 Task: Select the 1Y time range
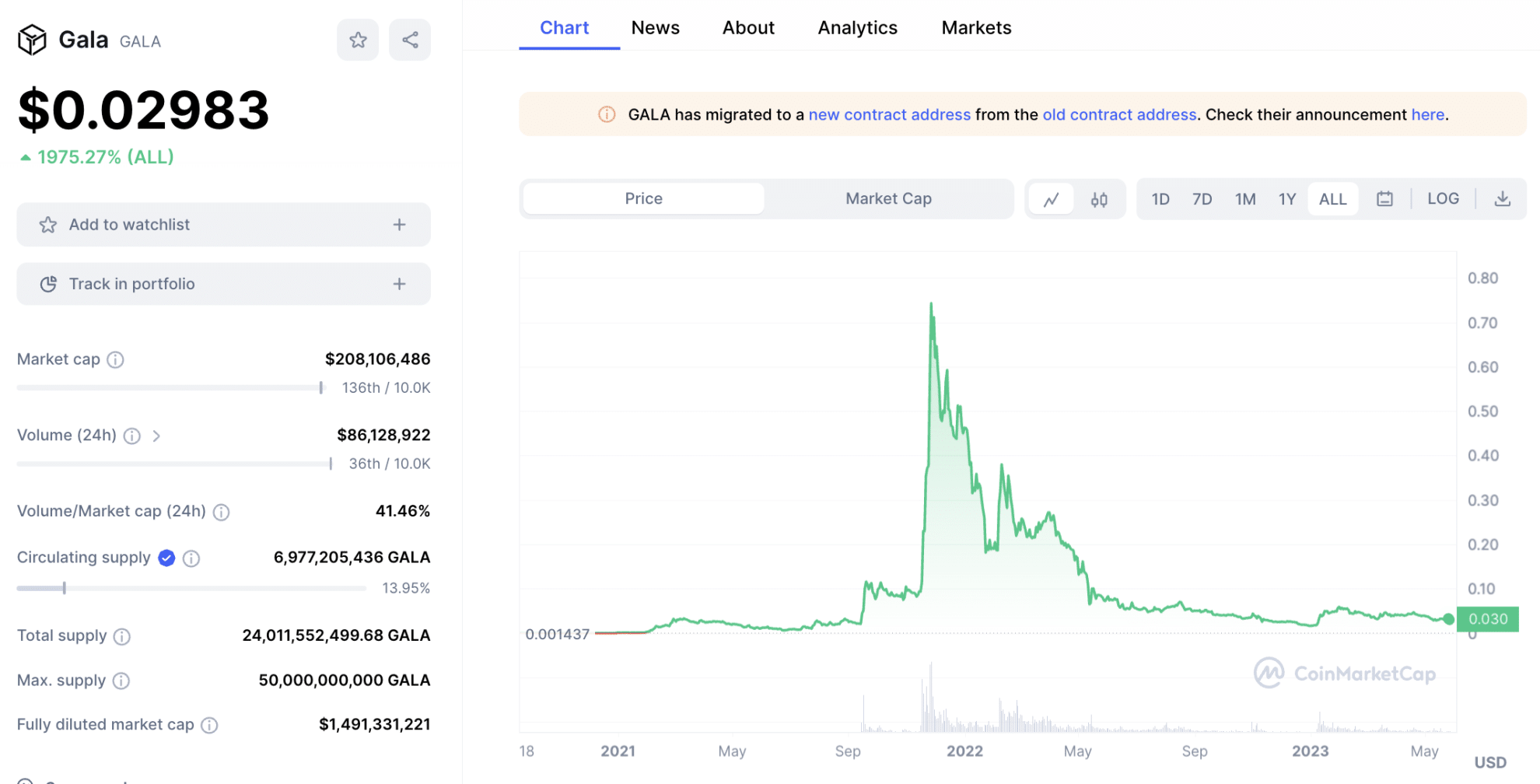[x=1286, y=199]
